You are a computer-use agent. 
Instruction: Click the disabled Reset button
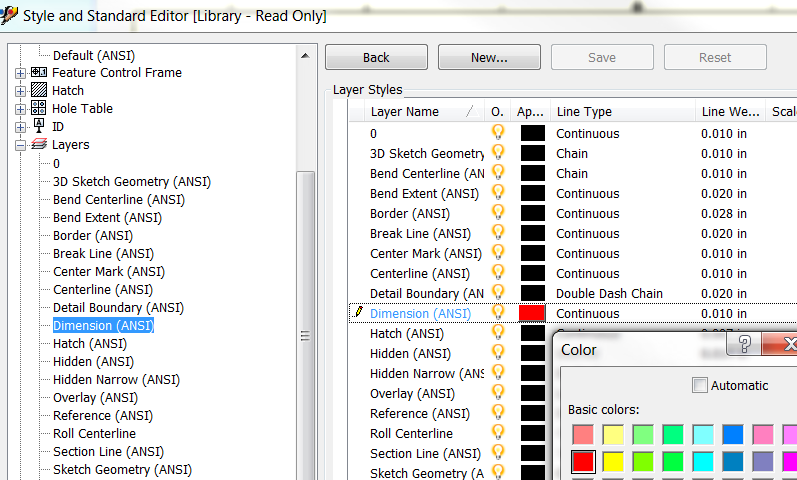coord(715,57)
